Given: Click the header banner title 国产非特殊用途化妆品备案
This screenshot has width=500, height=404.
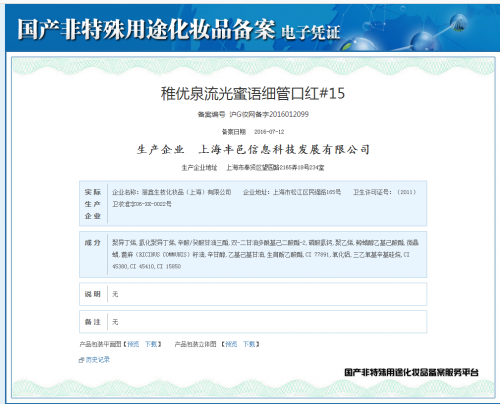Looking at the screenshot, I should pyautogui.click(x=146, y=29).
